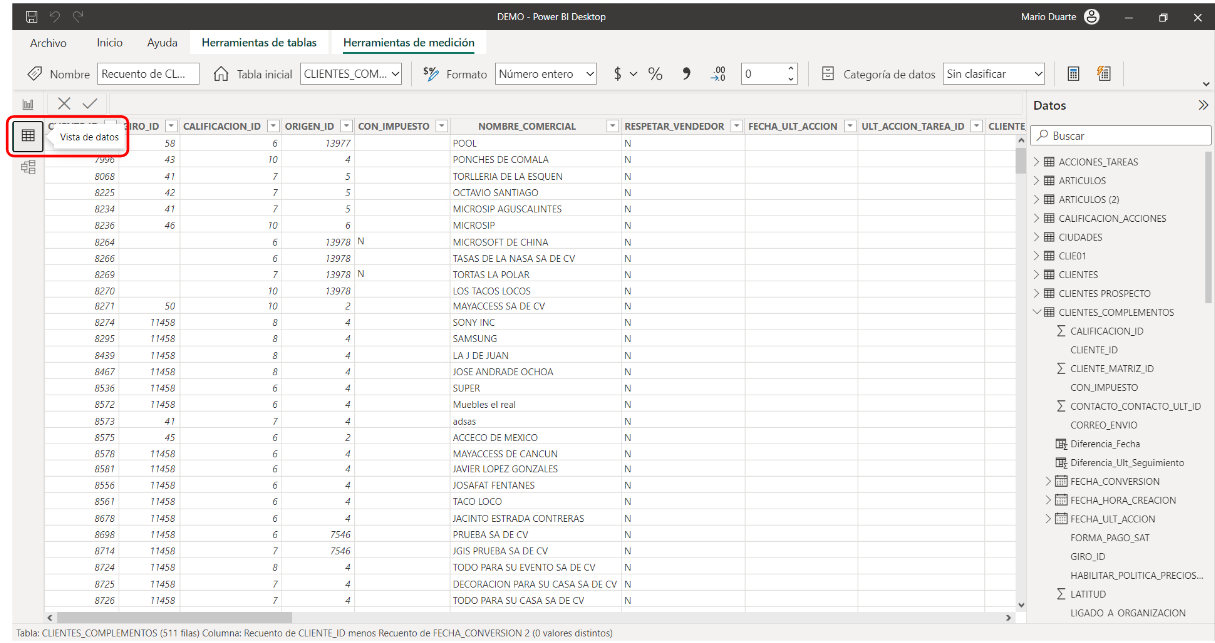Viewport: 1215px width, 643px height.
Task: Click the save icon in title bar
Action: pyautogui.click(x=31, y=17)
